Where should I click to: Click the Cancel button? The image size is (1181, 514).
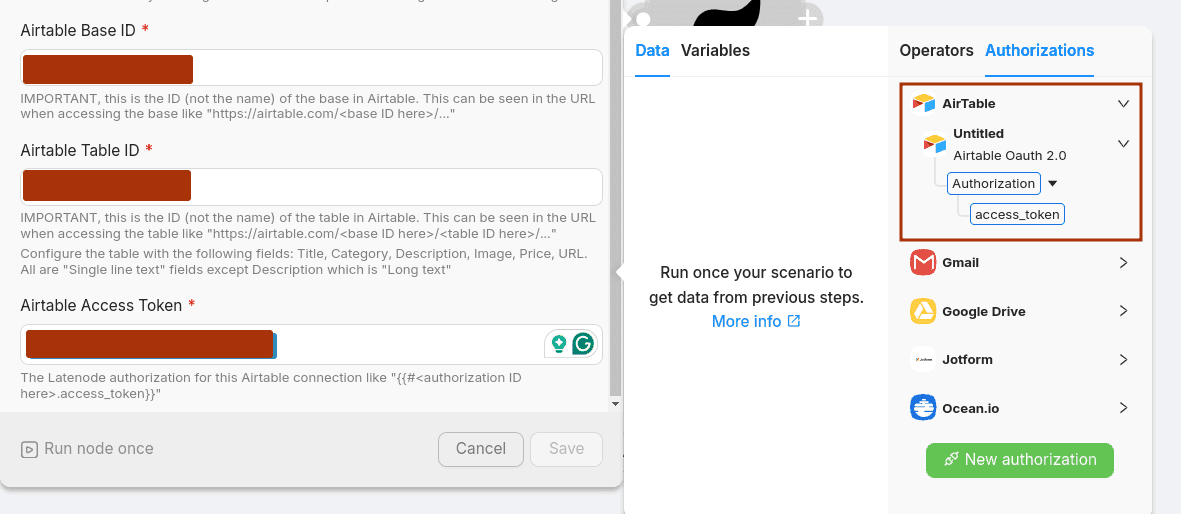point(480,449)
